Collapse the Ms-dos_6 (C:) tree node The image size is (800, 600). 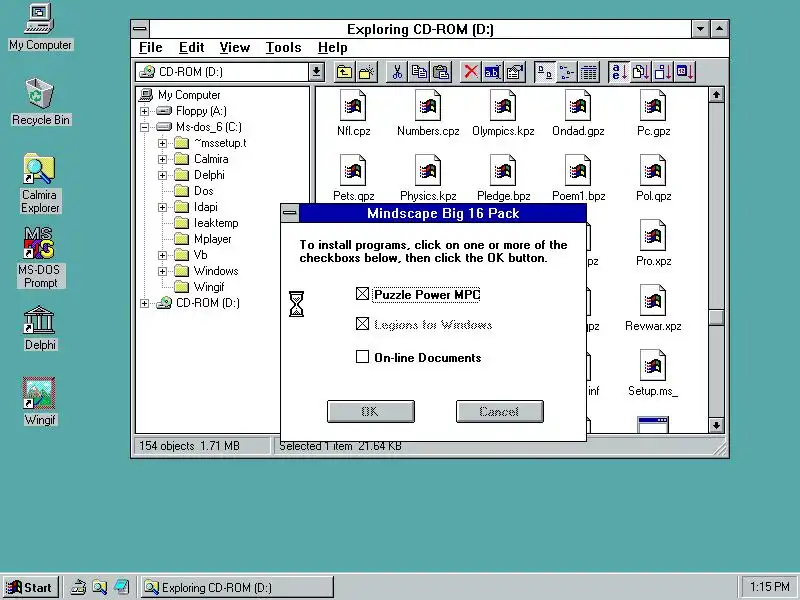(x=145, y=127)
